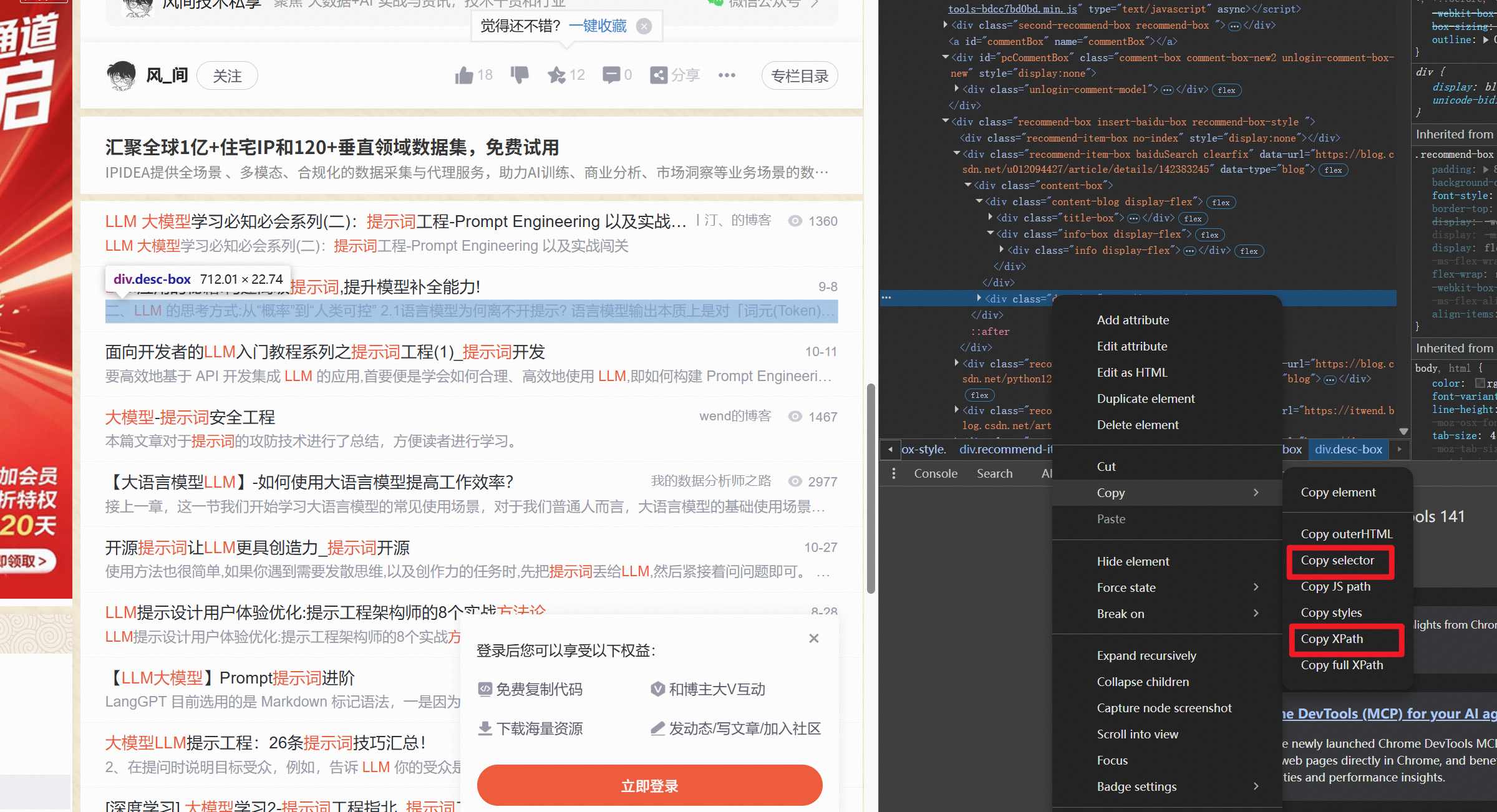Choose Copy selector from submenu
The width and height of the screenshot is (1497, 812).
tap(1337, 561)
